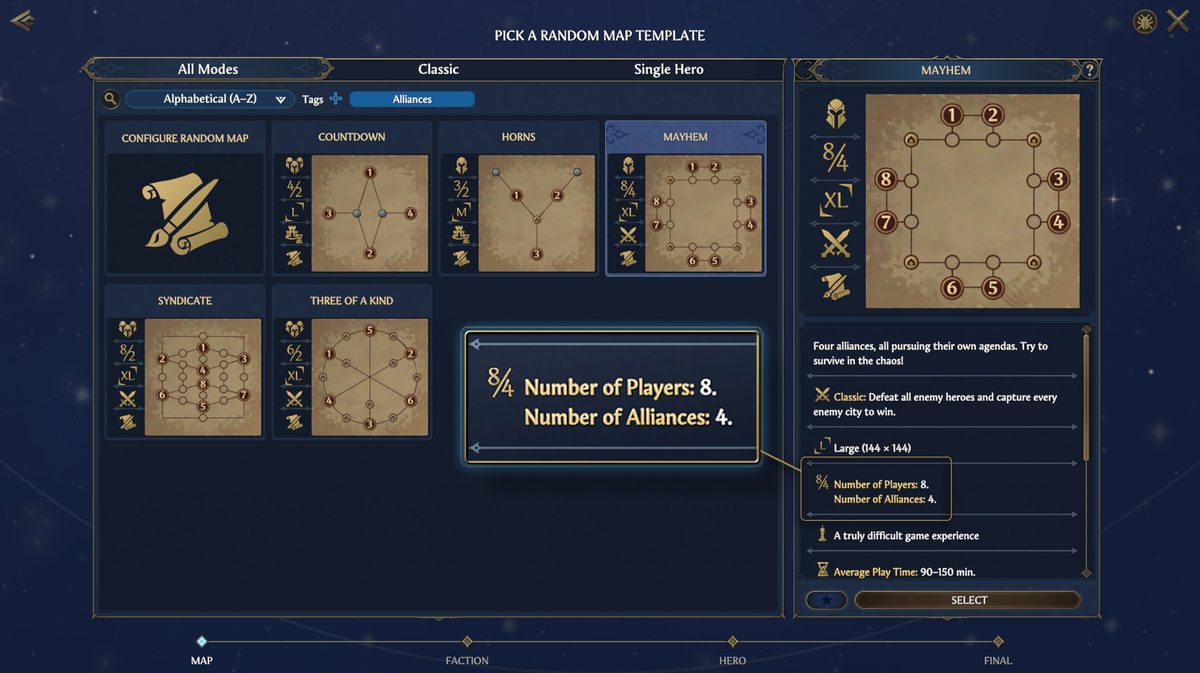Viewport: 1200px width, 673px height.
Task: Toggle the favorite star button
Action: pos(826,600)
